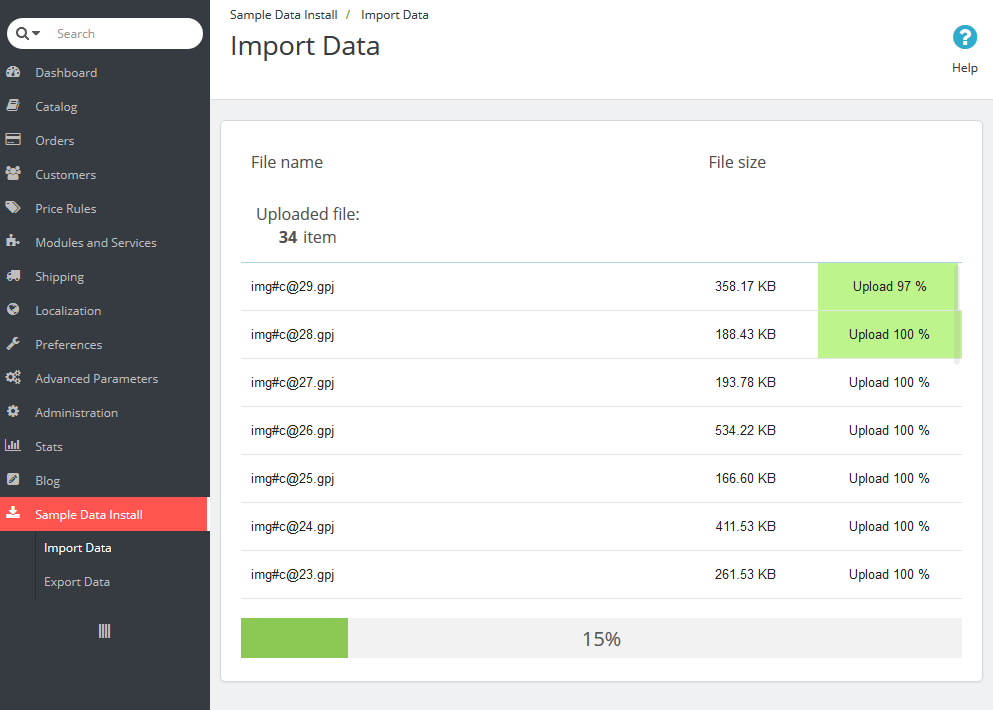
Task: Open Advanced Parameters menu
Action: (96, 379)
